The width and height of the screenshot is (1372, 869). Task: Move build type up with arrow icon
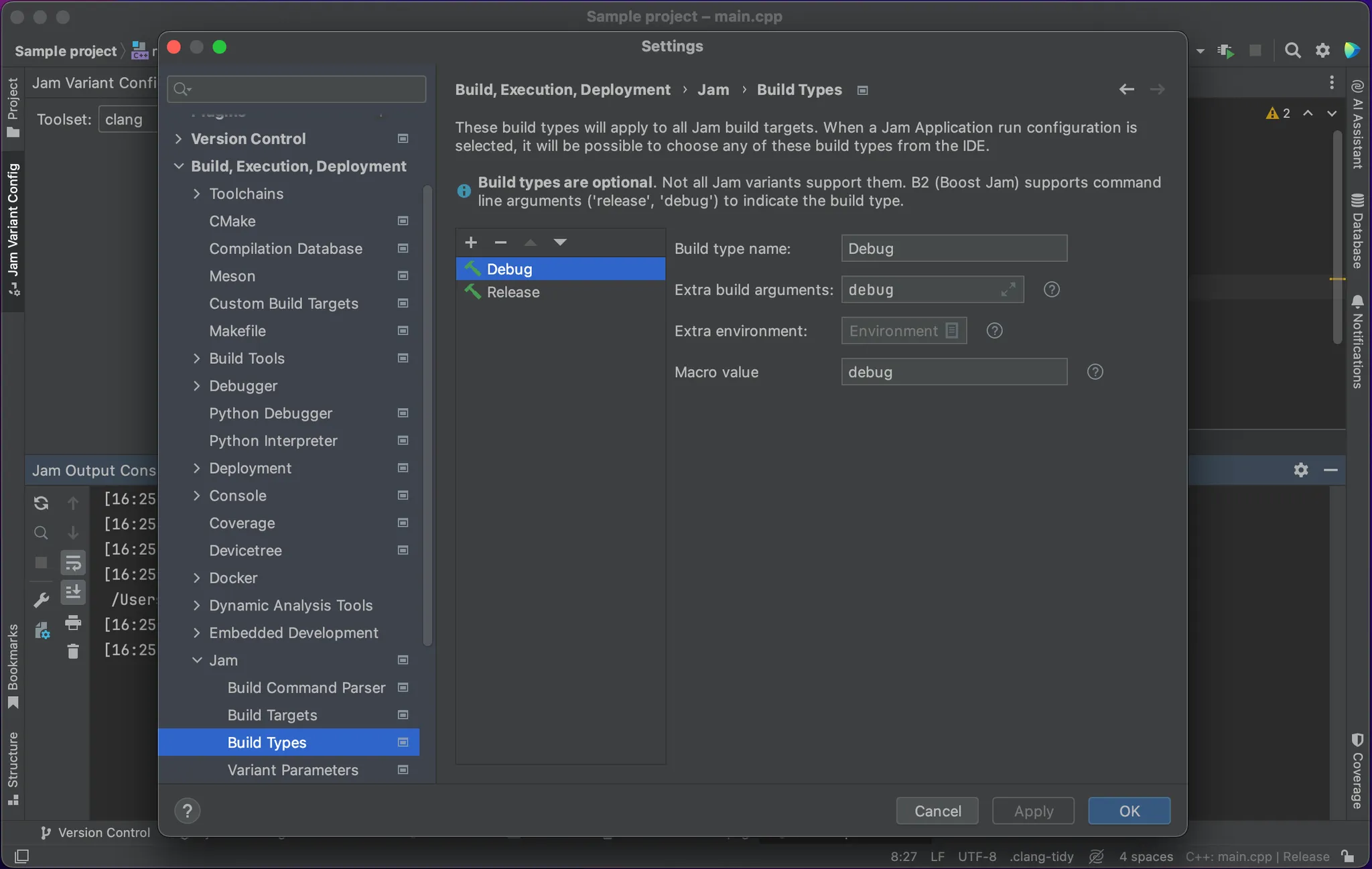(x=531, y=243)
